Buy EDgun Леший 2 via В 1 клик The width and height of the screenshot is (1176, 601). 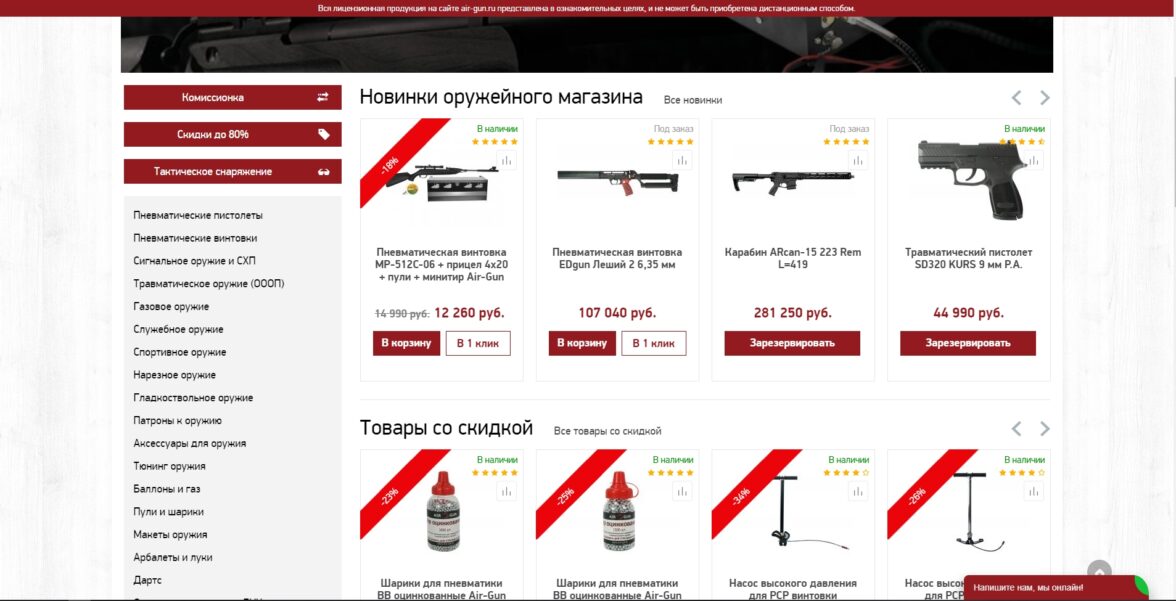pyautogui.click(x=653, y=344)
